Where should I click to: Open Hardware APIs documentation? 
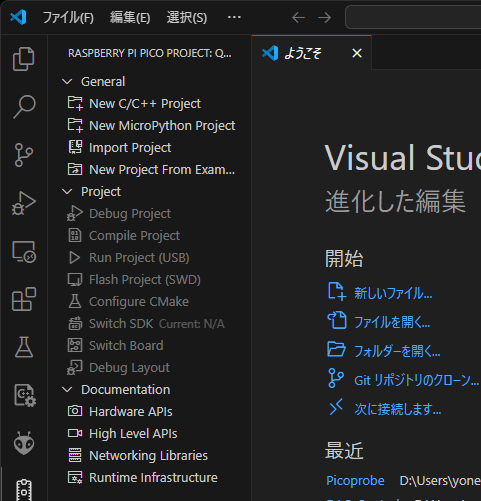(x=149, y=412)
